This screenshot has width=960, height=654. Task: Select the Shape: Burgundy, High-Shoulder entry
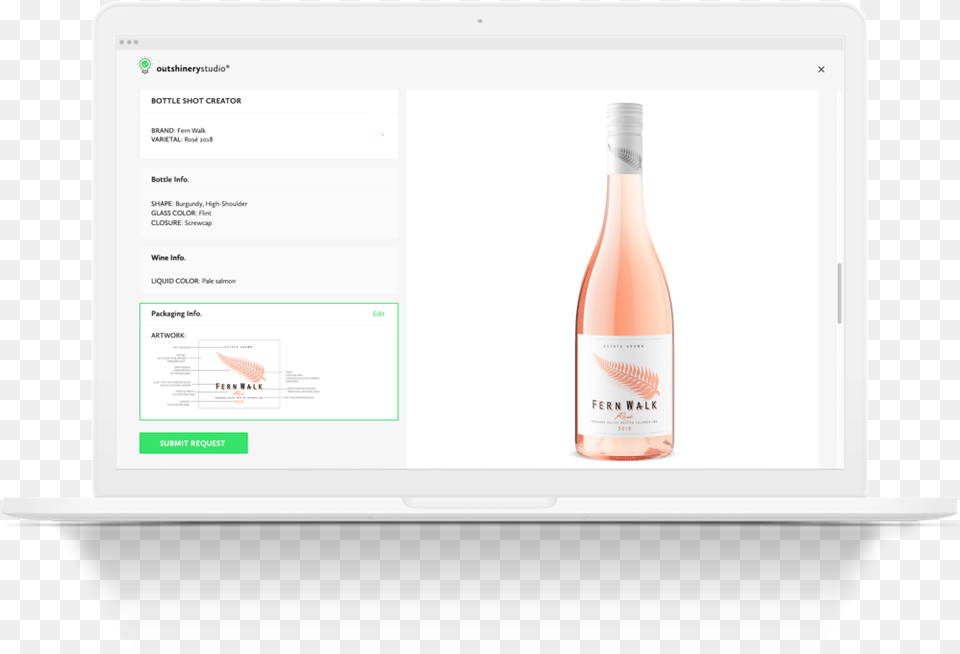(199, 204)
